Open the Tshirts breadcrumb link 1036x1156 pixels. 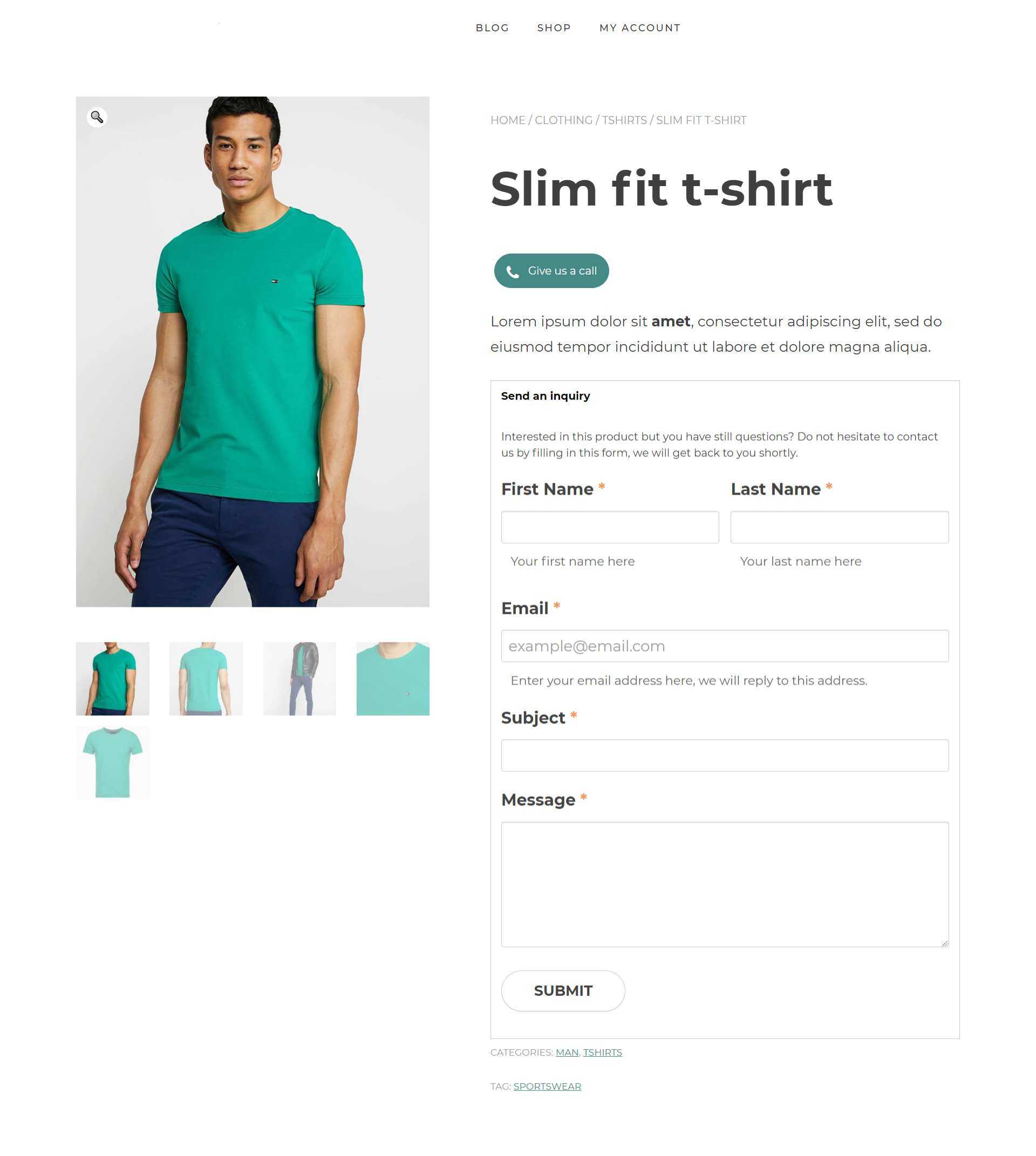coord(624,120)
